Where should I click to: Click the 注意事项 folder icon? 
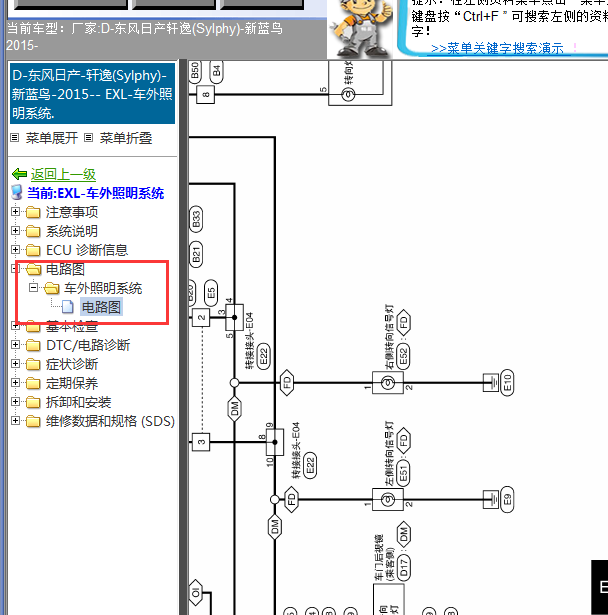tap(33, 212)
